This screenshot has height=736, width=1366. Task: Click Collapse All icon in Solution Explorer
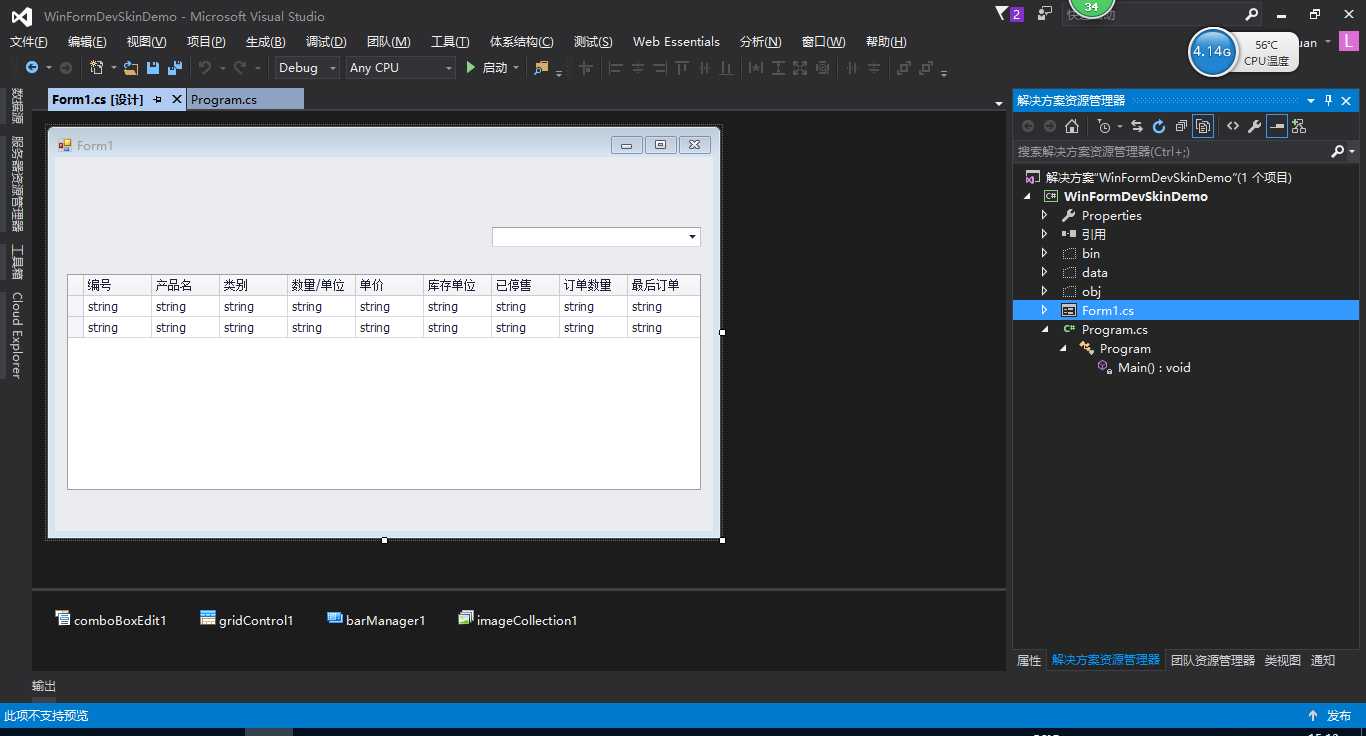(1181, 126)
